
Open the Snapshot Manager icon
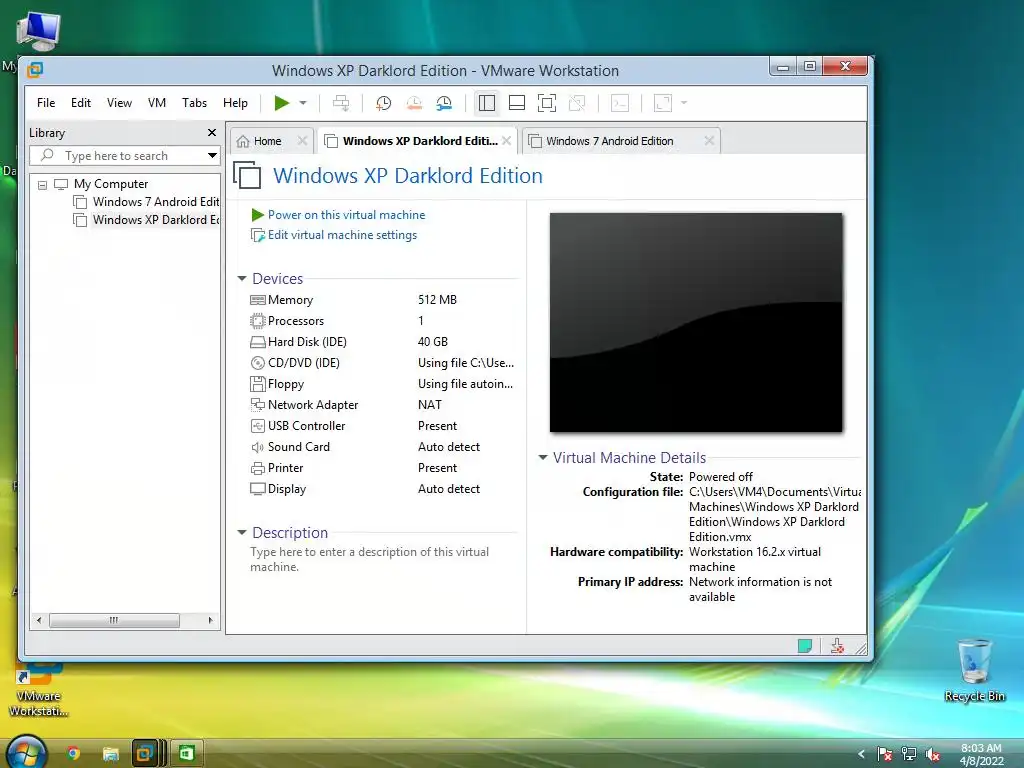(x=444, y=103)
